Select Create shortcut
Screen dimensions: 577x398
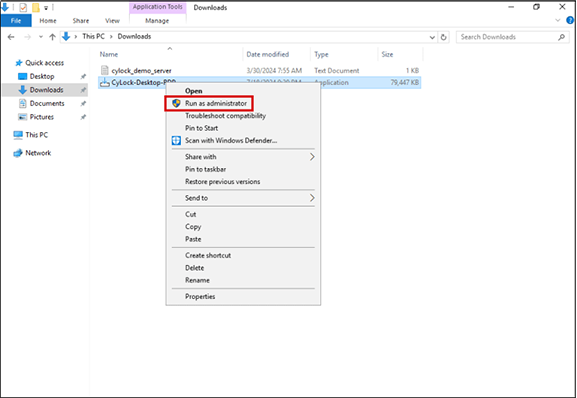point(208,255)
